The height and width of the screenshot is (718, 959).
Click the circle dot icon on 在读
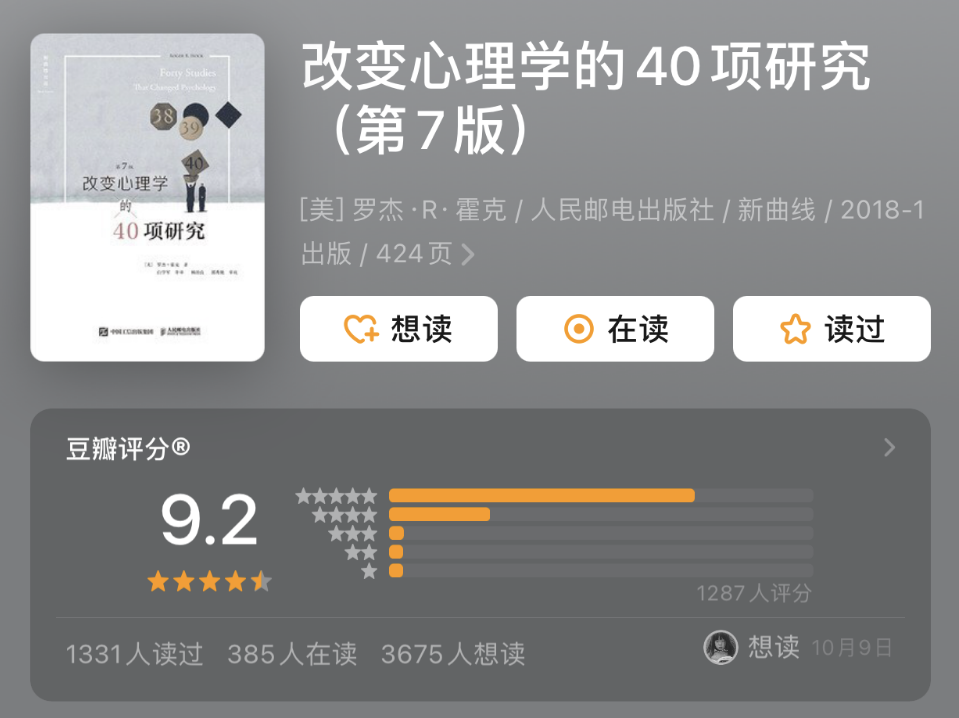[579, 329]
